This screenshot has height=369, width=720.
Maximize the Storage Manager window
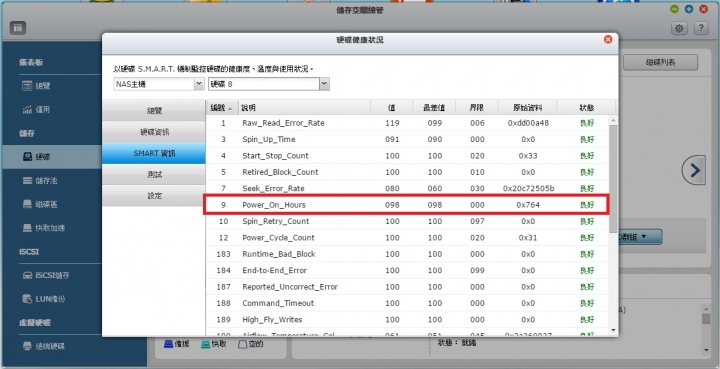pyautogui.click(x=689, y=9)
